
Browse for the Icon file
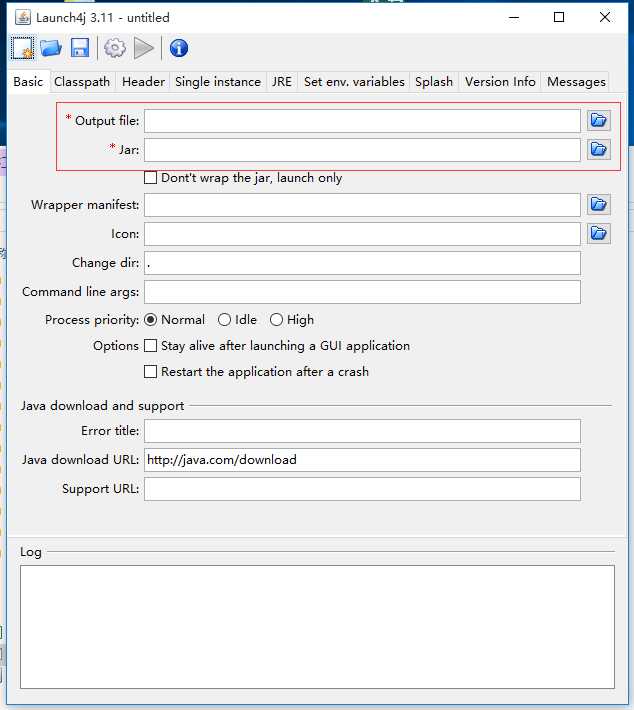click(x=599, y=234)
